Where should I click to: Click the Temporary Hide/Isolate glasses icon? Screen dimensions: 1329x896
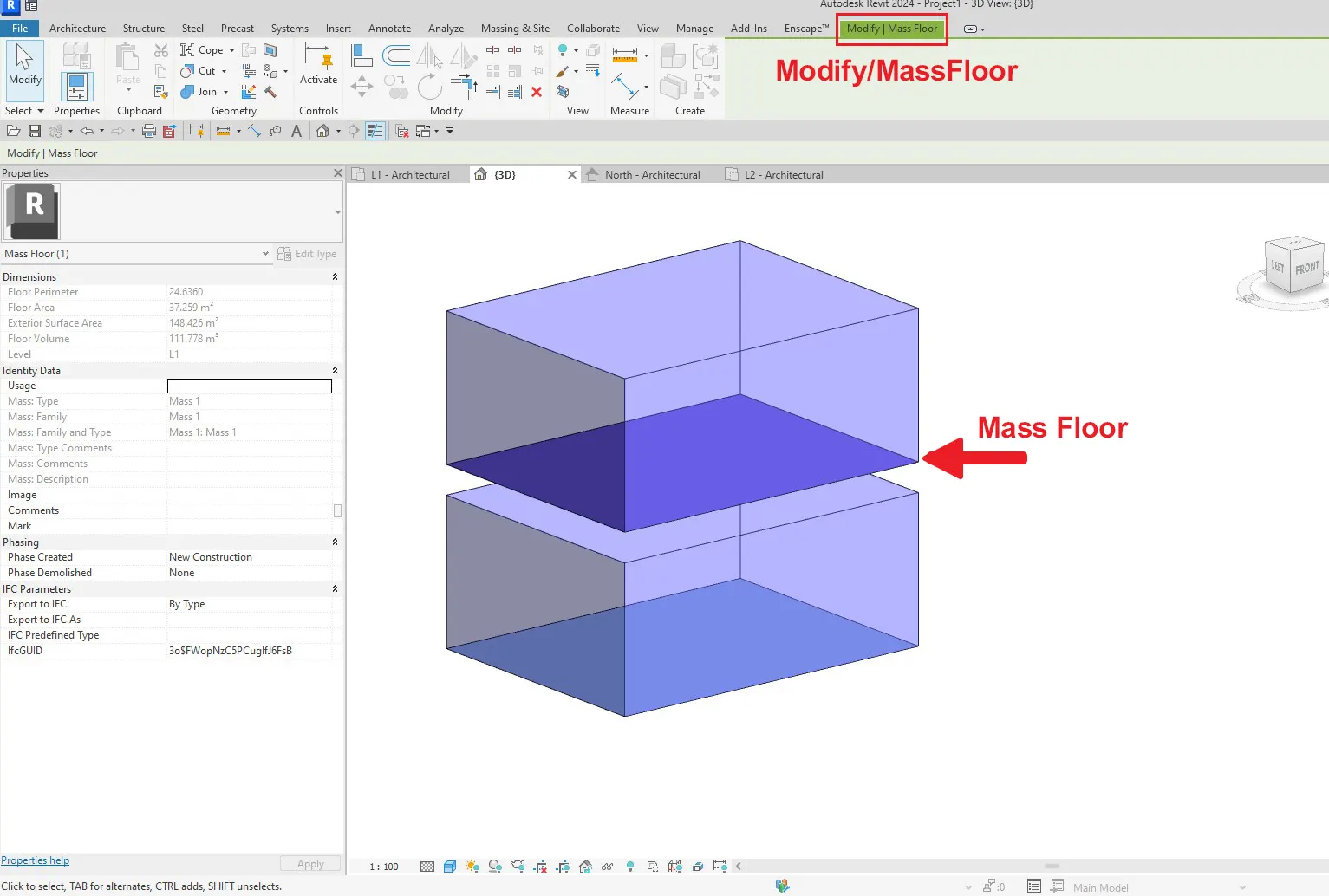(x=607, y=867)
